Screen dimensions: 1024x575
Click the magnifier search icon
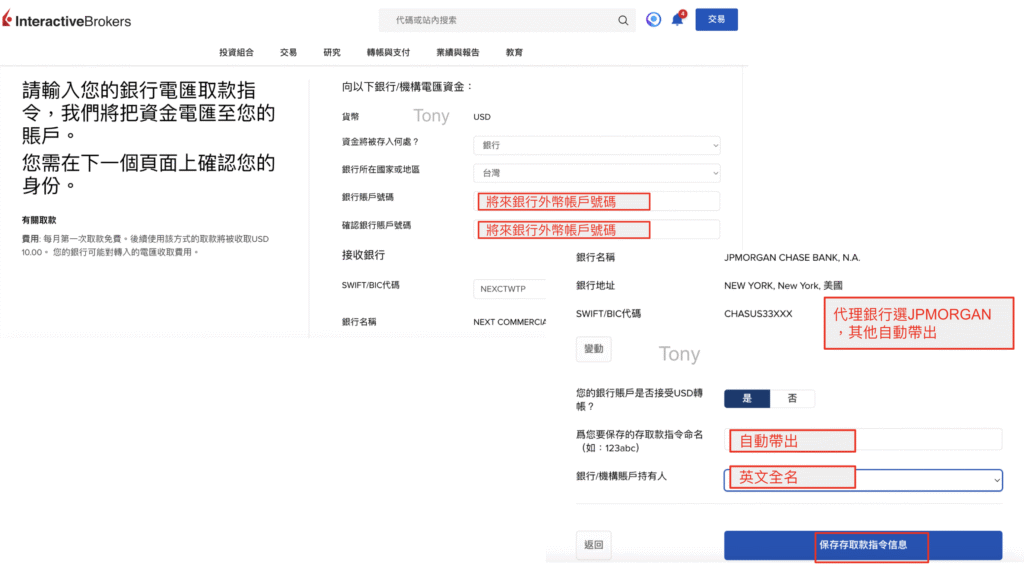tap(623, 20)
